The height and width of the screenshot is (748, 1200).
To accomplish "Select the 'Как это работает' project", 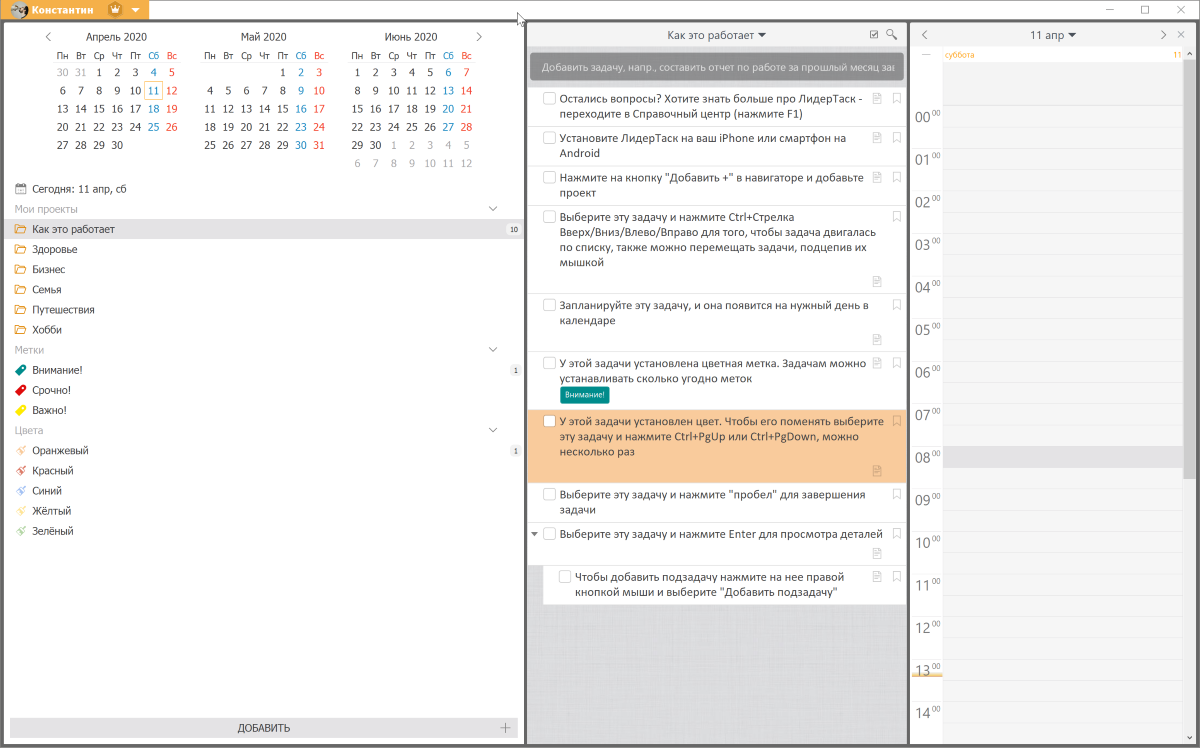I will coord(264,230).
